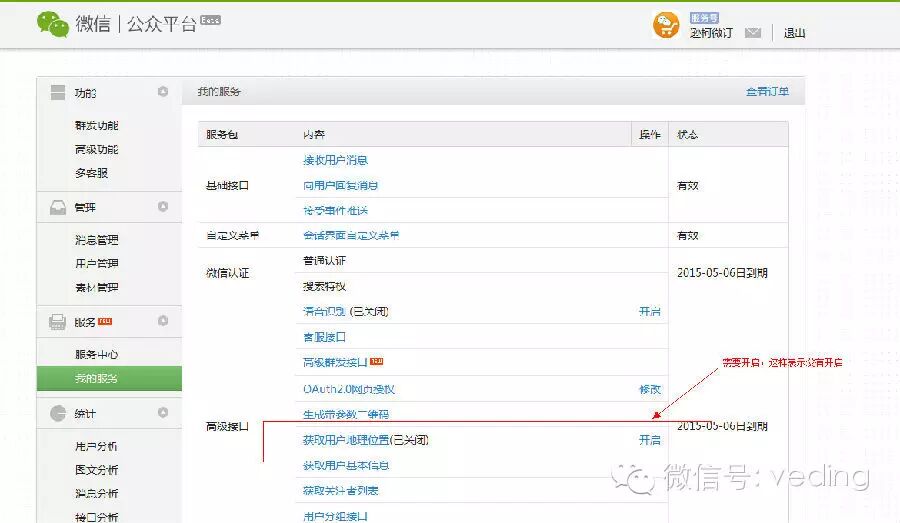Open the 高级群发接口 link

[335, 362]
